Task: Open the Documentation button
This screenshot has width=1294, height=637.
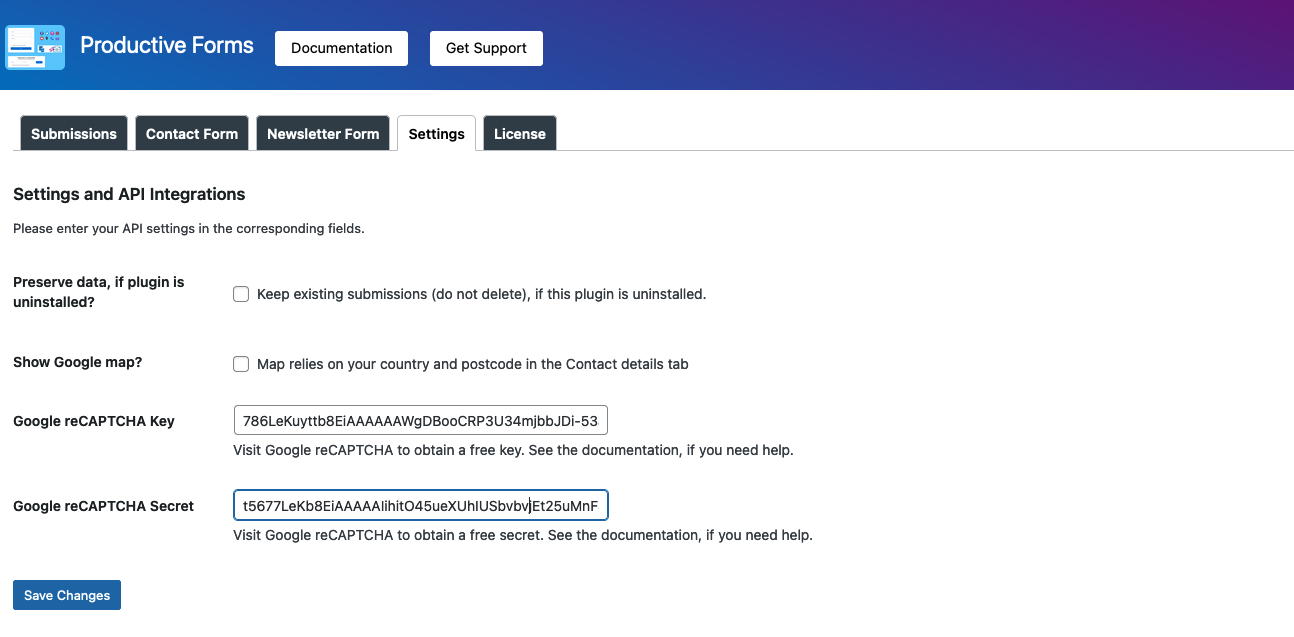Action: click(341, 48)
